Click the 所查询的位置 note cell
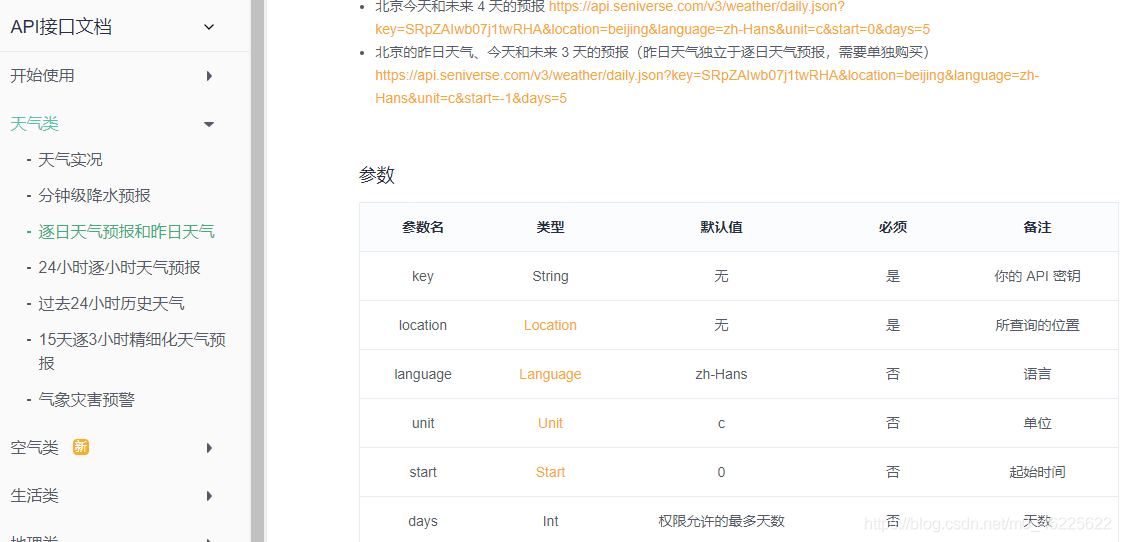Image resolution: width=1121 pixels, height=542 pixels. point(1037,325)
